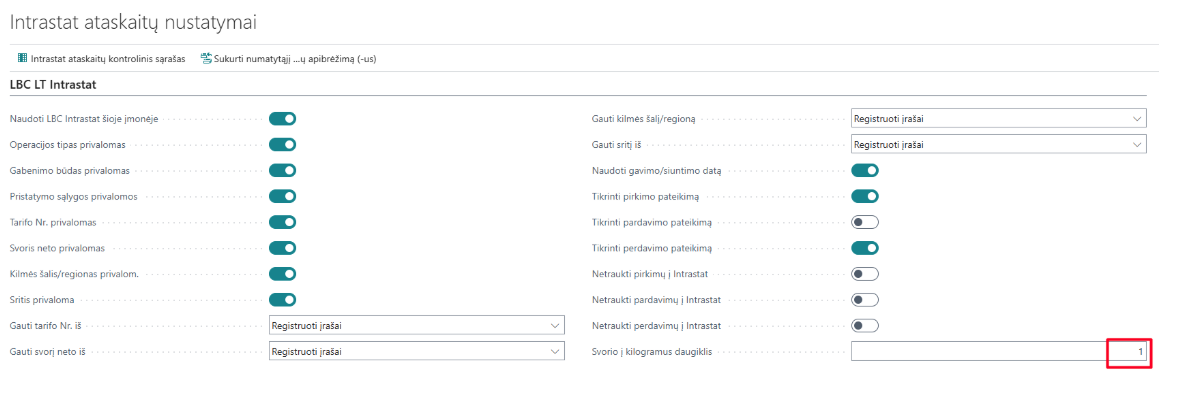Toggle Tarifo Nr. privalomas
The height and width of the screenshot is (393, 1179).
283,222
